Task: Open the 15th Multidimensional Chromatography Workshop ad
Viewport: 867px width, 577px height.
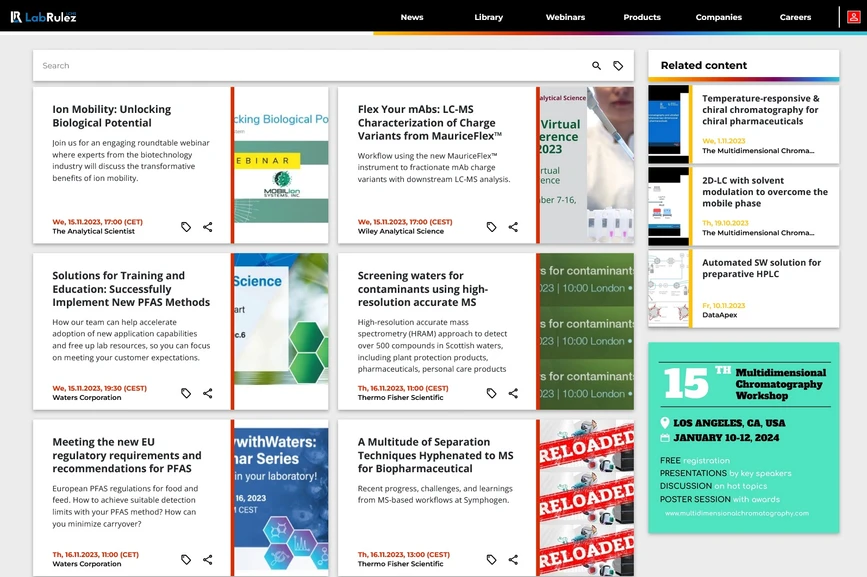Action: [743, 438]
